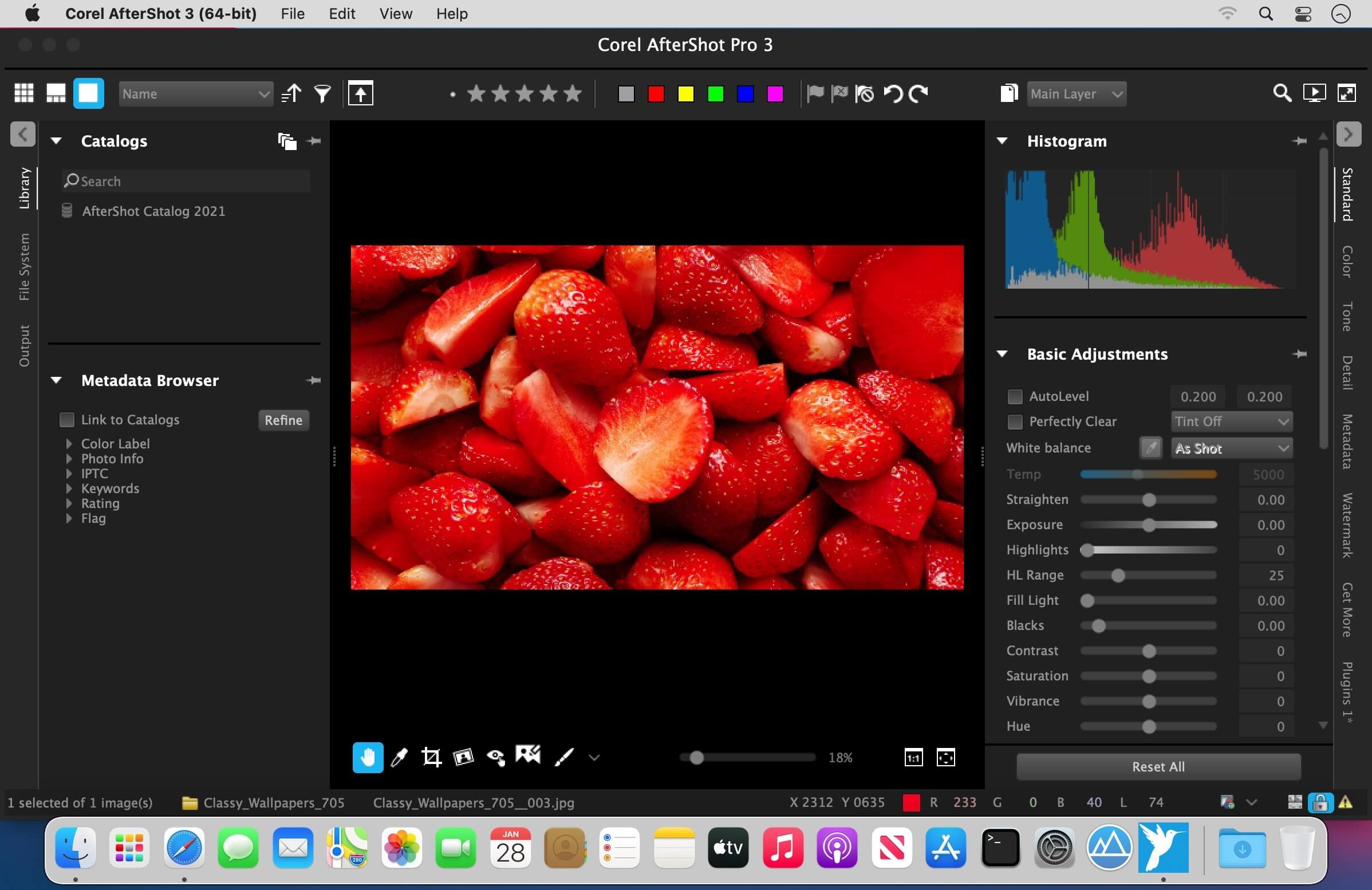
Task: Activate the red eye removal tool
Action: click(x=496, y=757)
